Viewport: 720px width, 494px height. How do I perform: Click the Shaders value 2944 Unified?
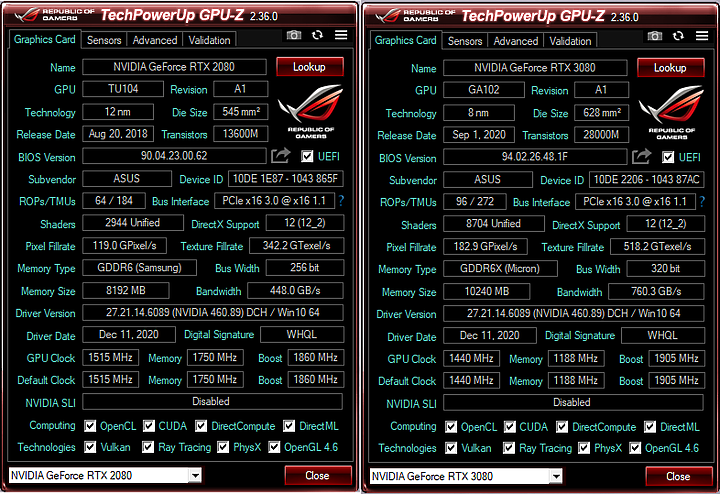[133, 223]
